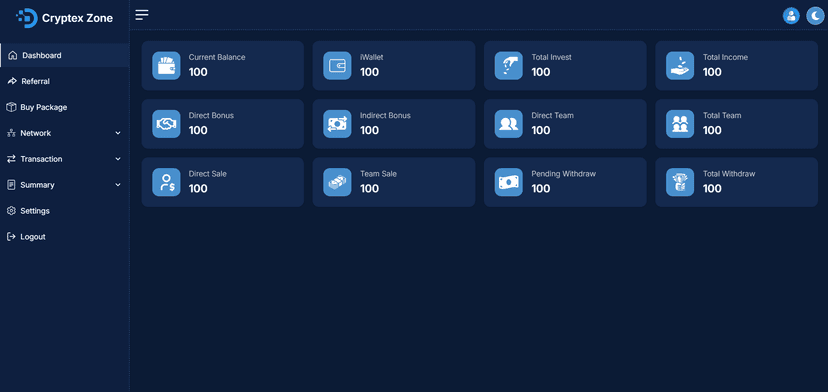Click the Network hierarchy icon
This screenshot has height=392, width=828.
click(x=11, y=133)
